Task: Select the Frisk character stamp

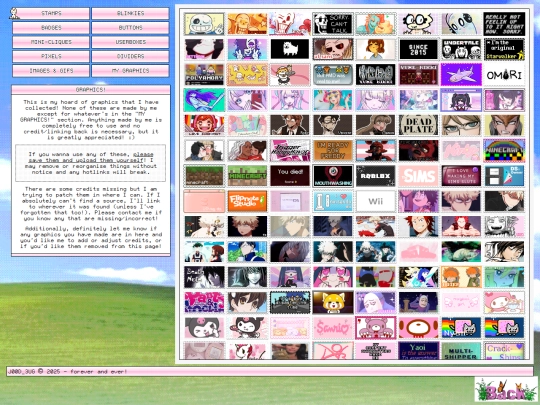Action: click(375, 49)
